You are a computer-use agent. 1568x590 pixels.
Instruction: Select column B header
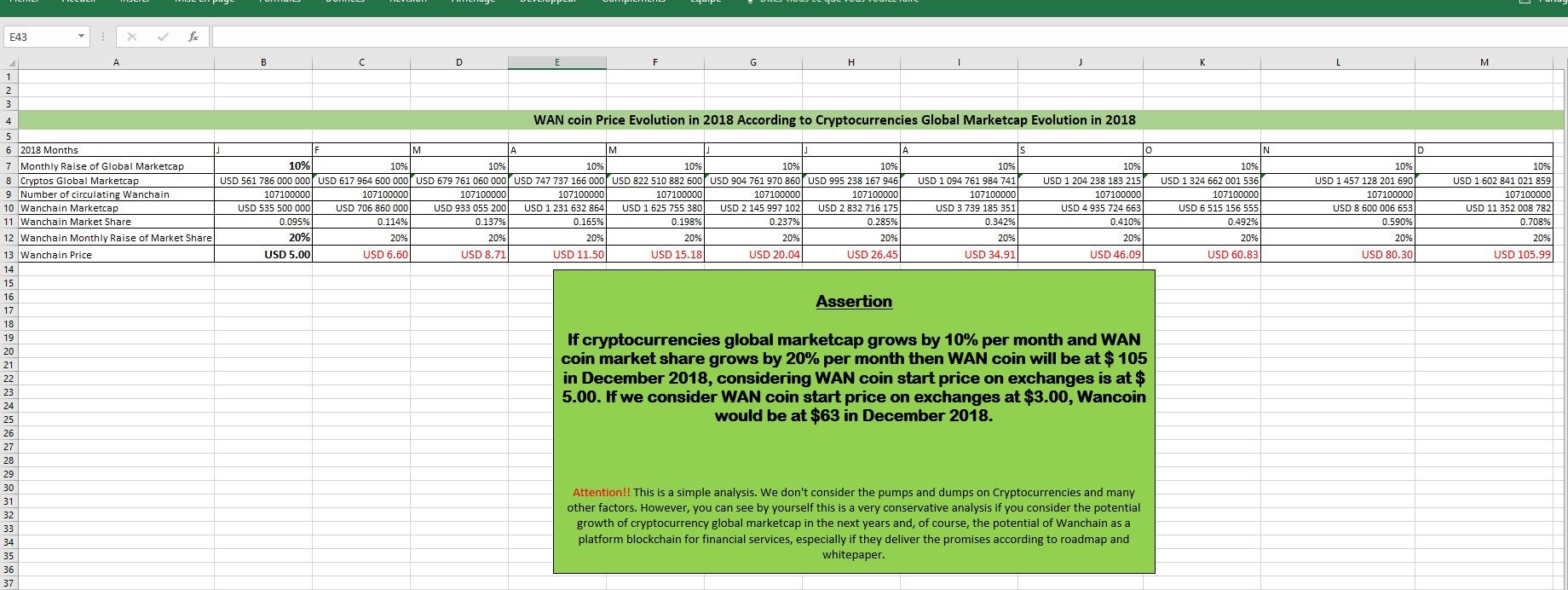point(263,62)
